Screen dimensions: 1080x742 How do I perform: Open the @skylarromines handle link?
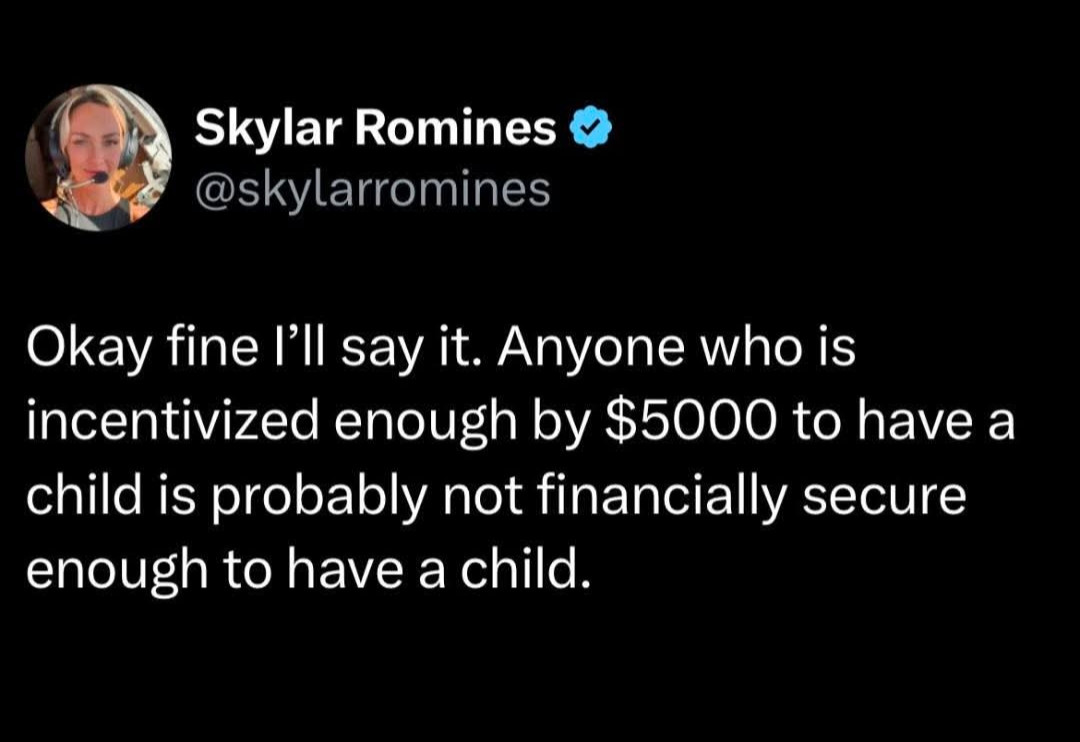(373, 190)
